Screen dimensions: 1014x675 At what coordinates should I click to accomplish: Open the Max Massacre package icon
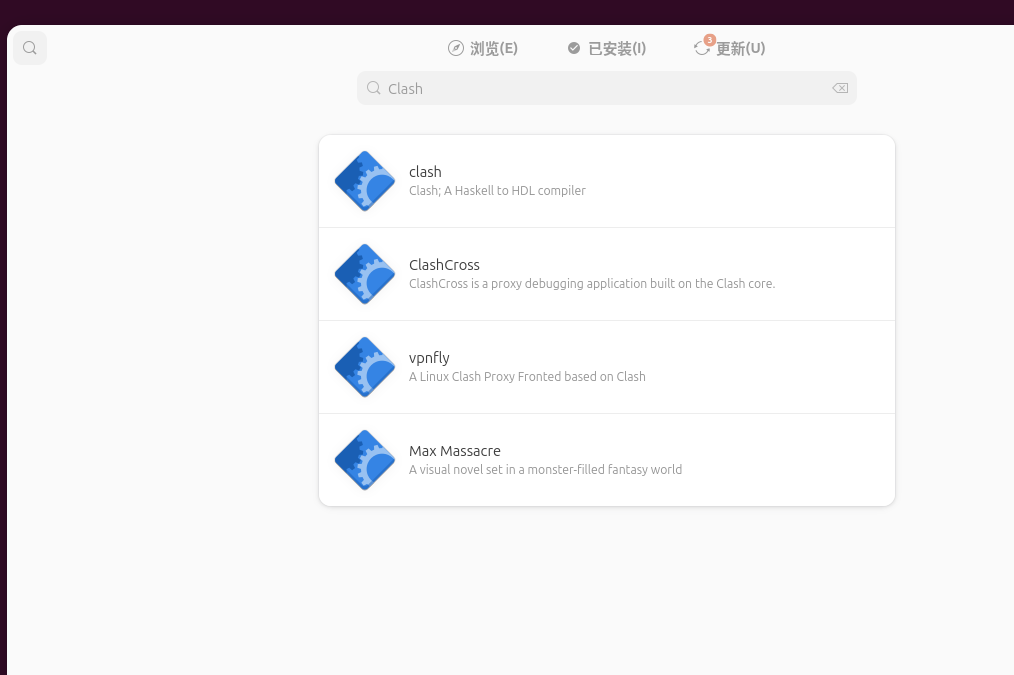pyautogui.click(x=365, y=460)
